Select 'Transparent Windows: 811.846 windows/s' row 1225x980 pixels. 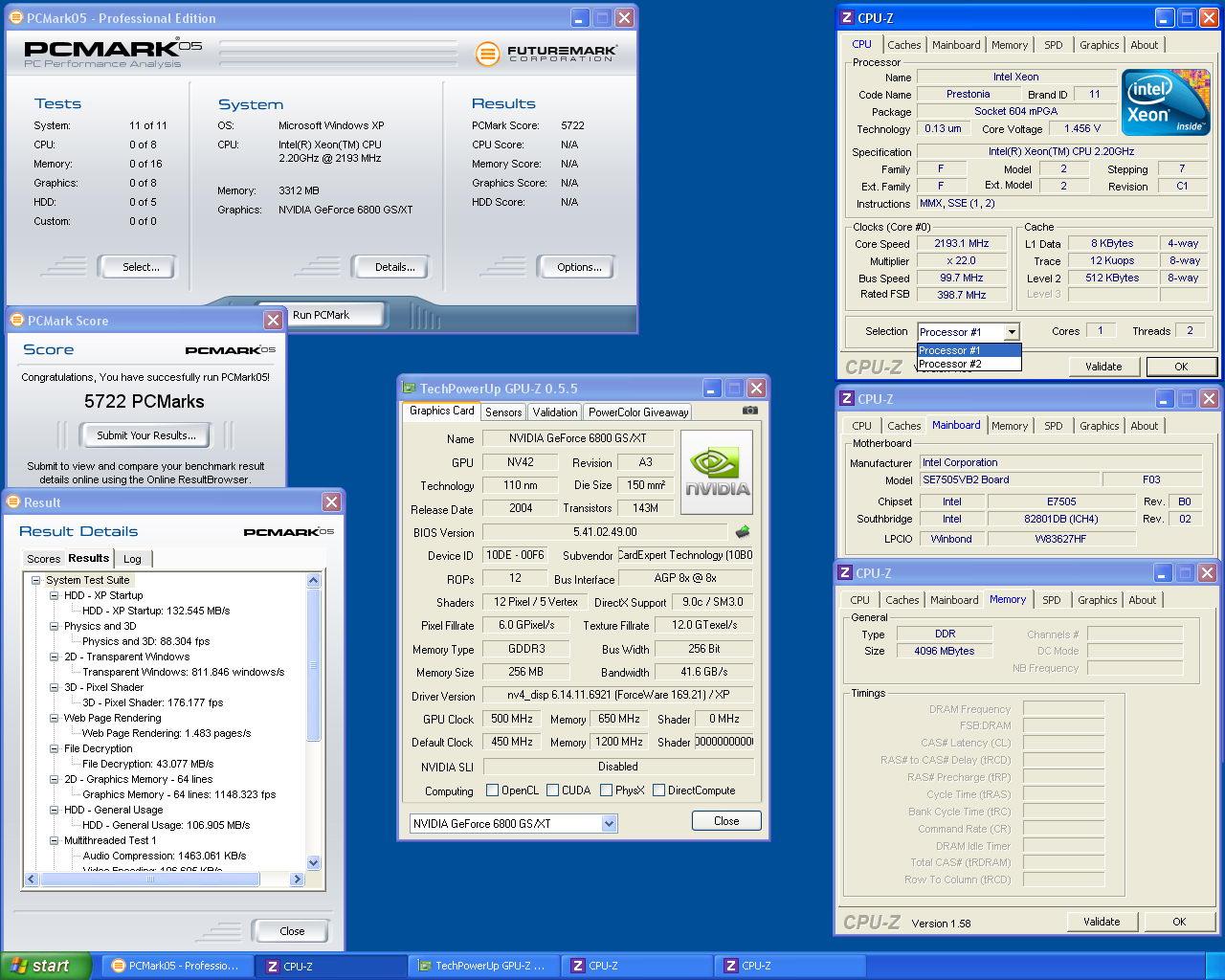click(x=183, y=672)
